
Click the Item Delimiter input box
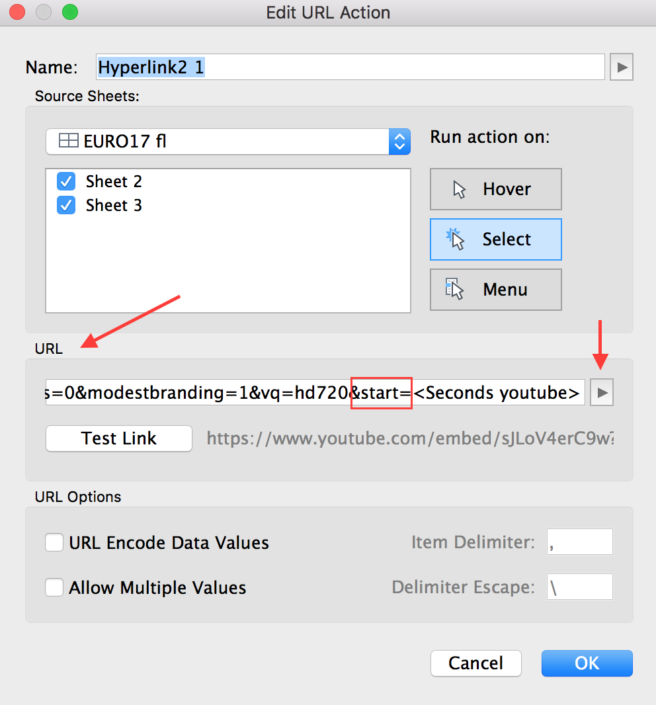point(580,542)
